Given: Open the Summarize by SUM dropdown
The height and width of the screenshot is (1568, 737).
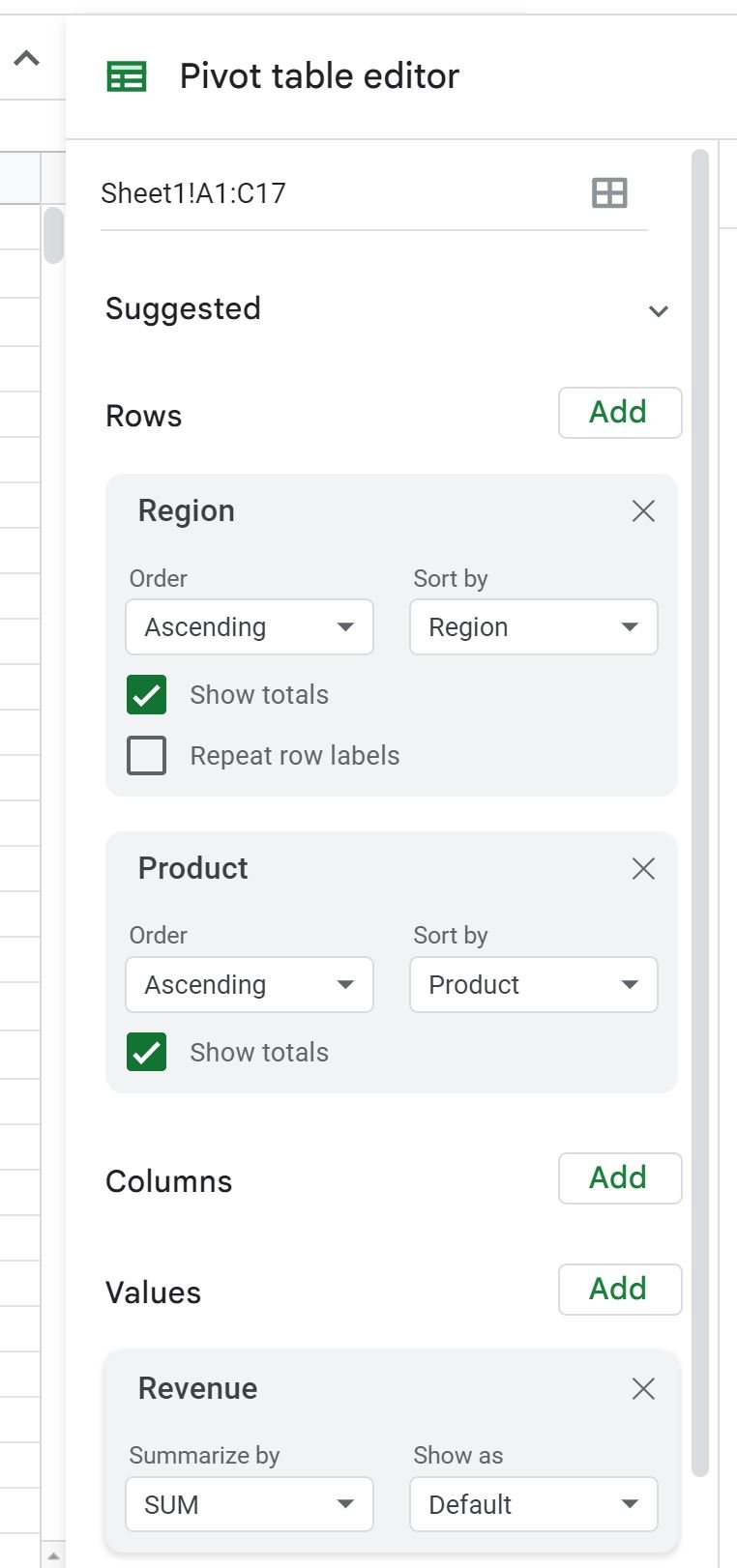Looking at the screenshot, I should [x=250, y=1504].
